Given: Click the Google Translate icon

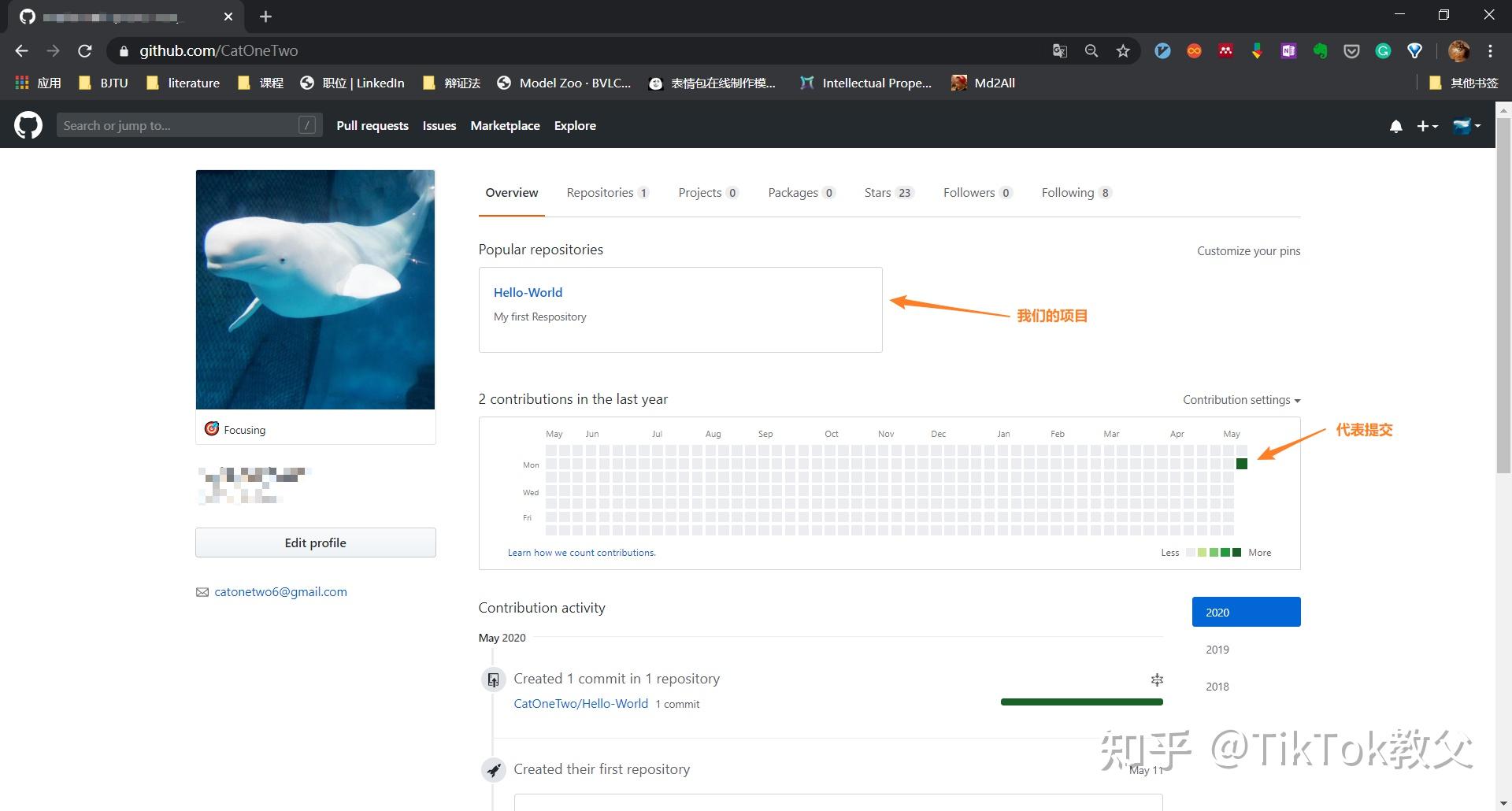Looking at the screenshot, I should coord(1060,51).
